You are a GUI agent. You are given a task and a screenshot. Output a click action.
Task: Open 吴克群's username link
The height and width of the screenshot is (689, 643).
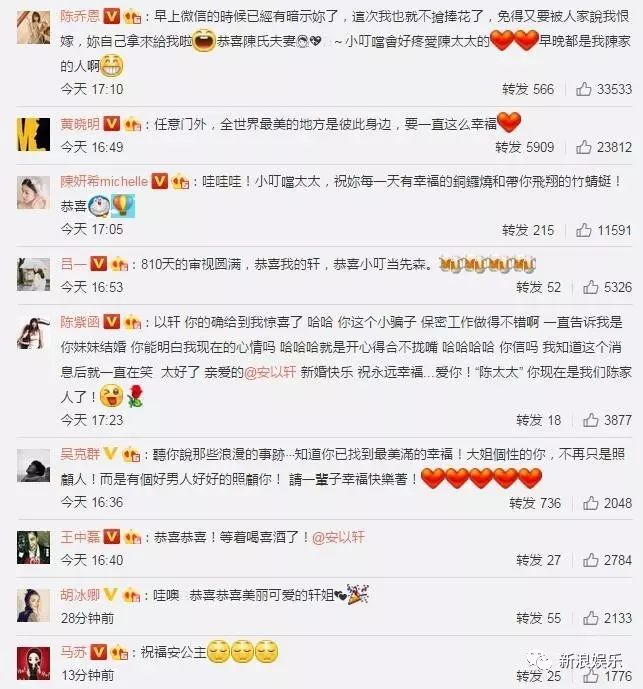pos(80,454)
